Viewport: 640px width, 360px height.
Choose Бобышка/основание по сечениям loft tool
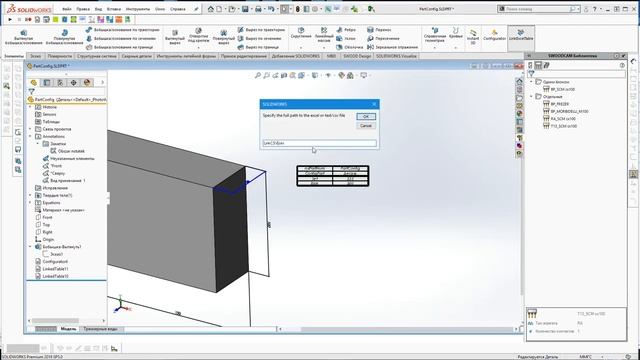tap(121, 38)
